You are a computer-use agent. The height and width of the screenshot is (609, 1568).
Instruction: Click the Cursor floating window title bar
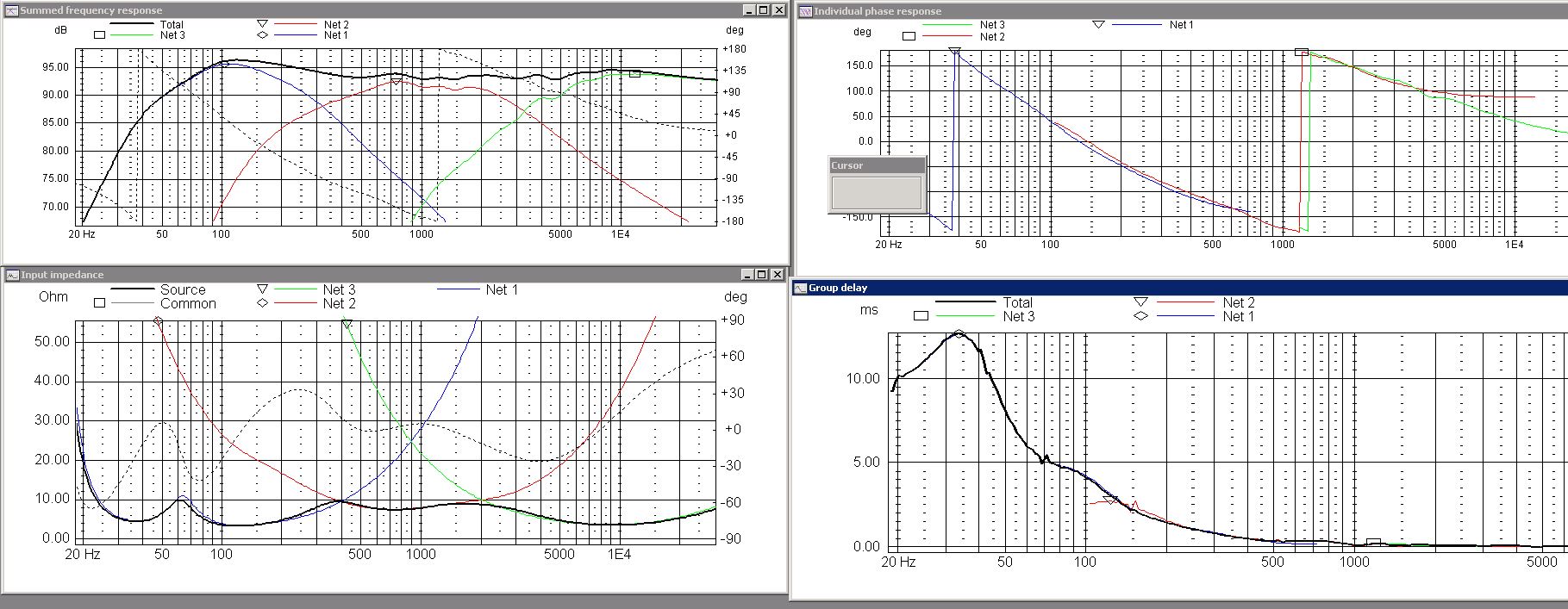point(877,165)
